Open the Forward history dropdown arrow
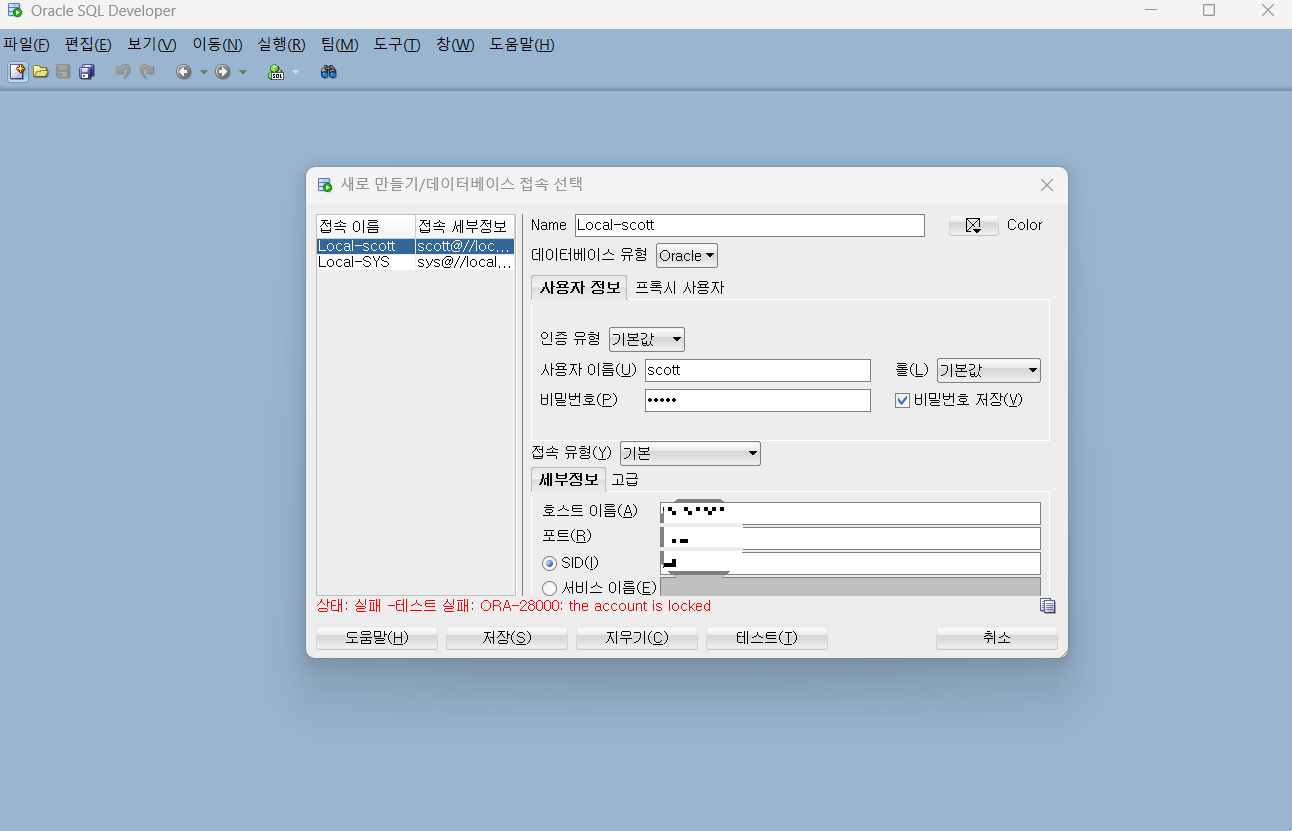This screenshot has width=1292, height=831. pos(242,72)
